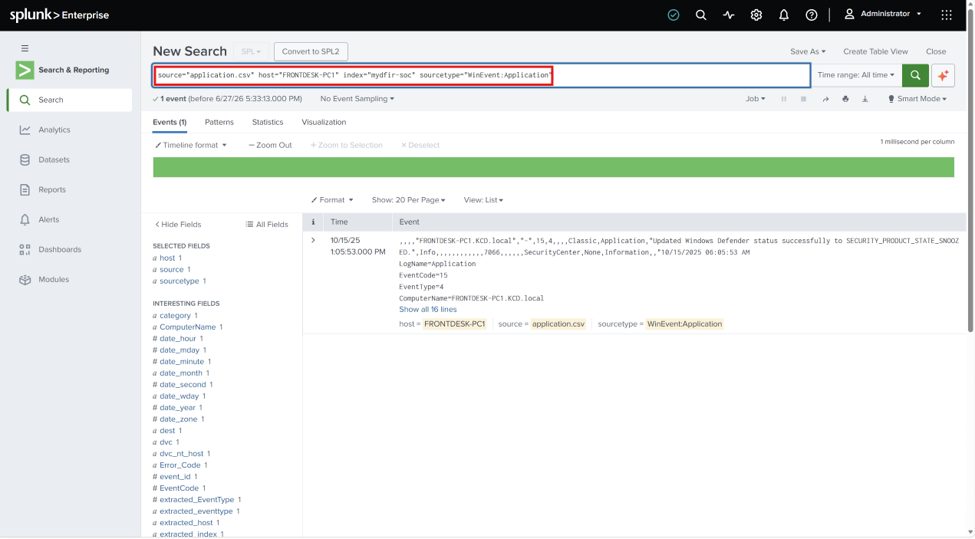Open All Fields dialog
Viewport: 975px width, 539px height.
click(267, 224)
